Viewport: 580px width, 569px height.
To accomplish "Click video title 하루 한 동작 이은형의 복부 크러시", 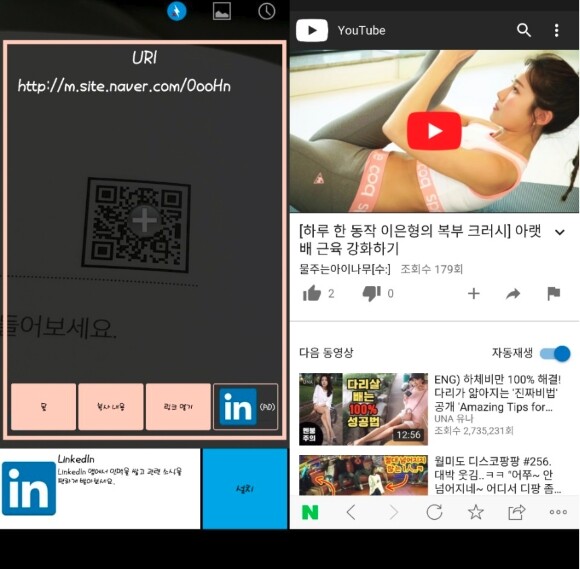I will tap(420, 239).
